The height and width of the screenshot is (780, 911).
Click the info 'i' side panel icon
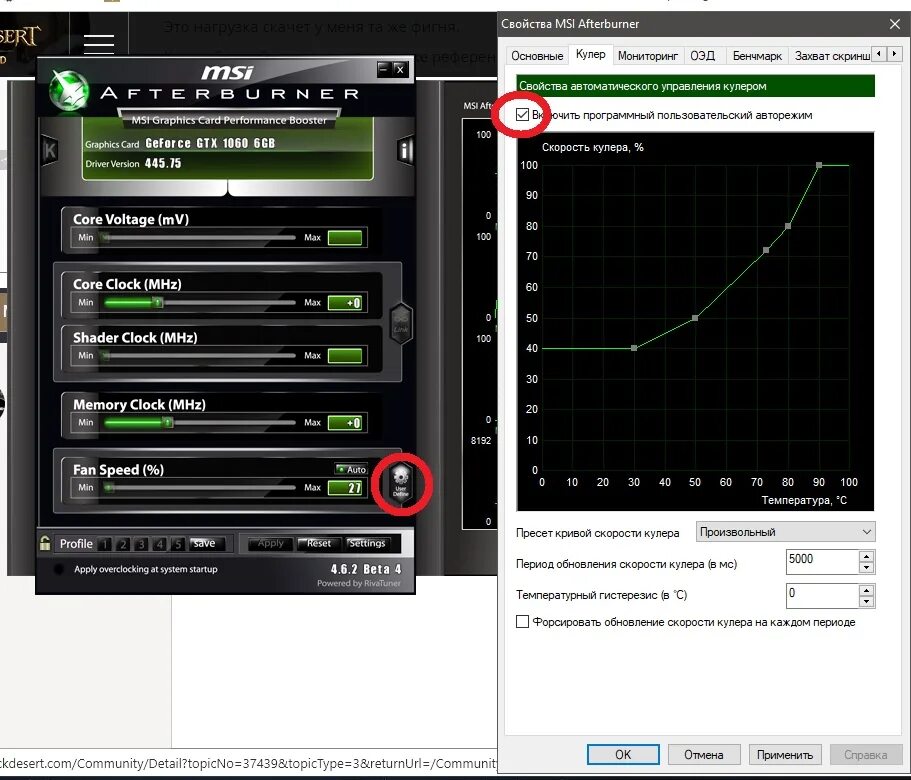point(405,150)
